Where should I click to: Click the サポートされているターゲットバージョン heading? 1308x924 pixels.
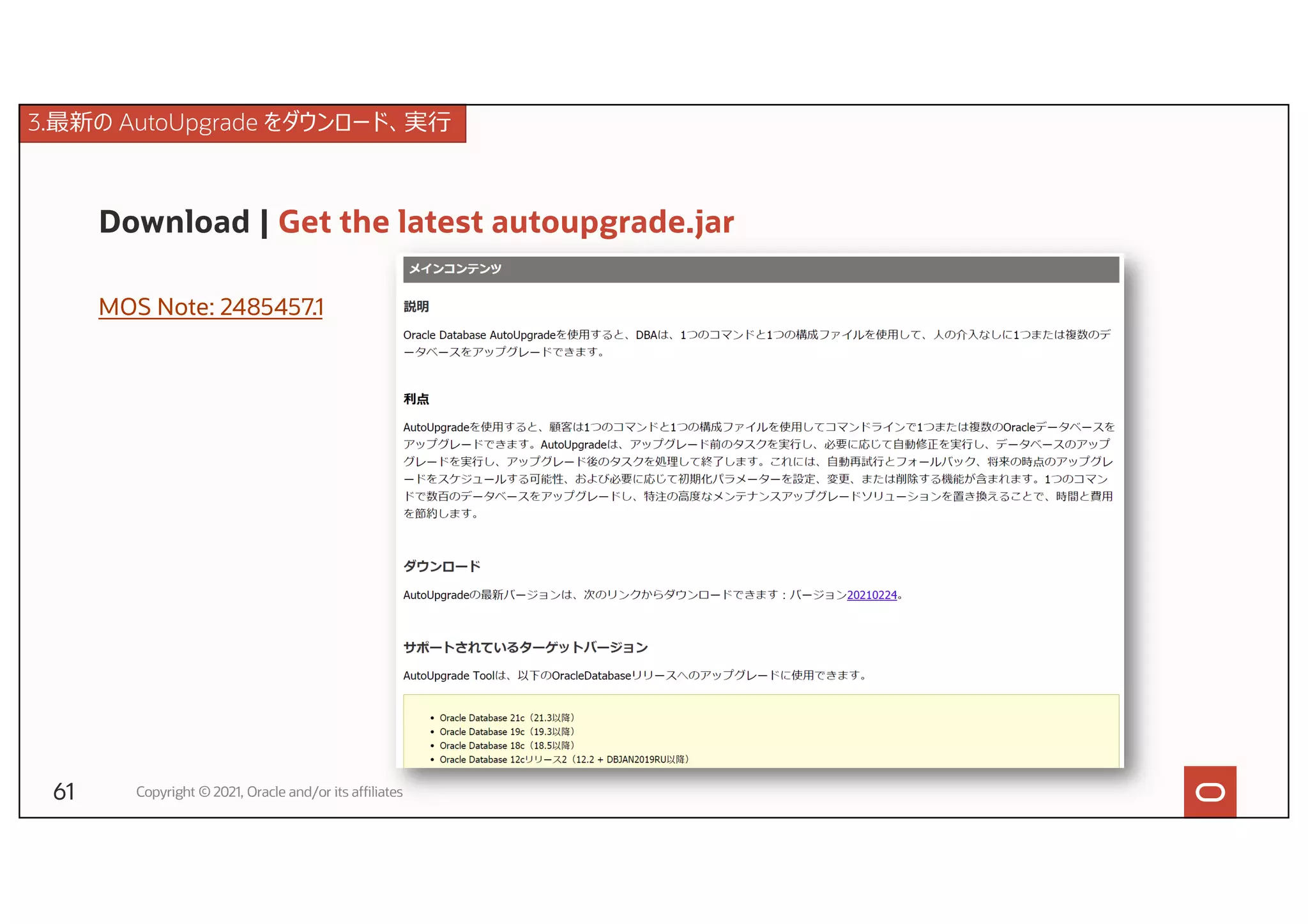[525, 648]
